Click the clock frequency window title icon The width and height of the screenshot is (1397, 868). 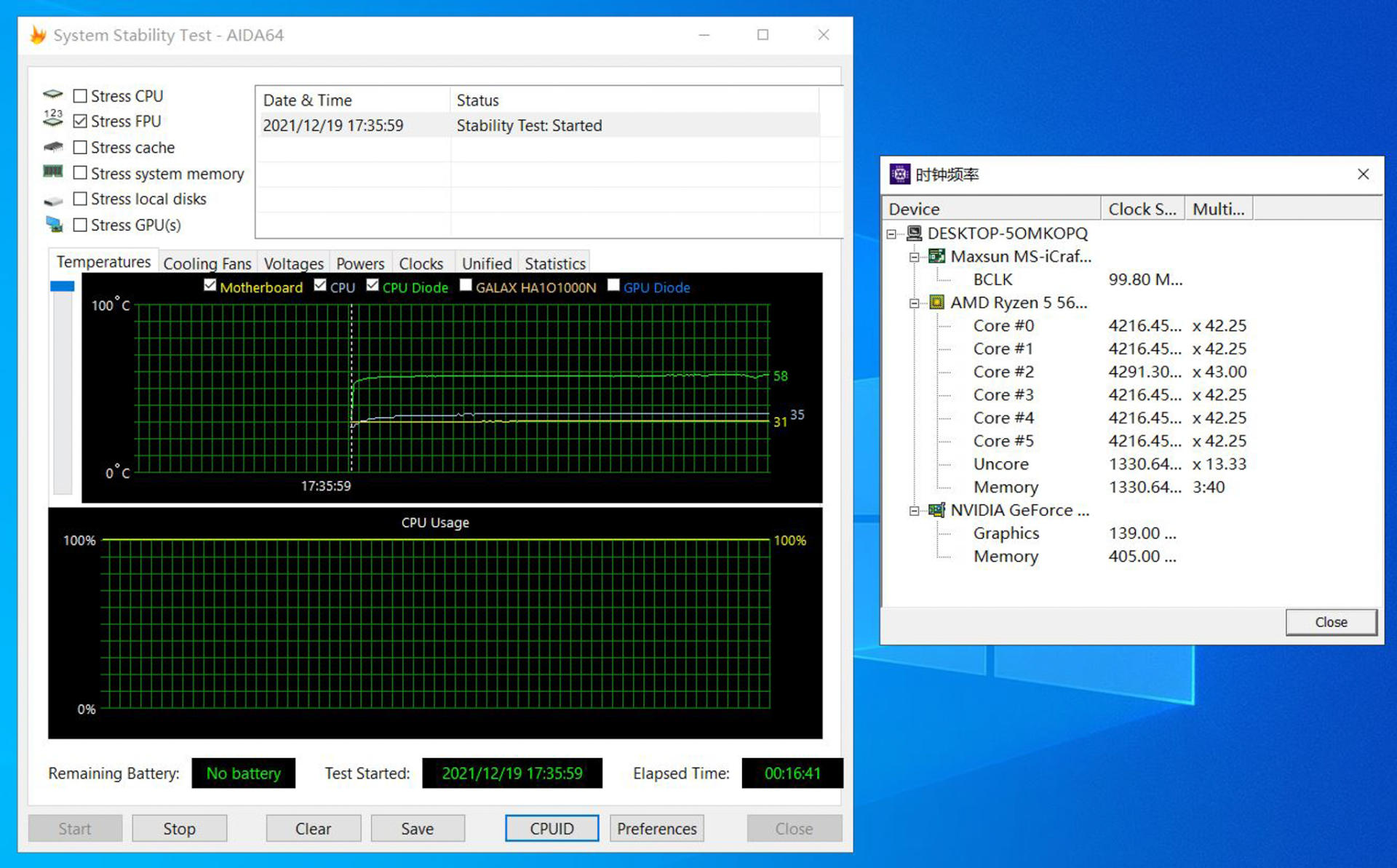click(900, 175)
